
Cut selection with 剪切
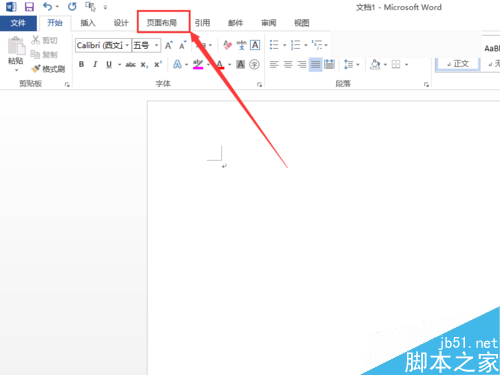click(x=44, y=40)
